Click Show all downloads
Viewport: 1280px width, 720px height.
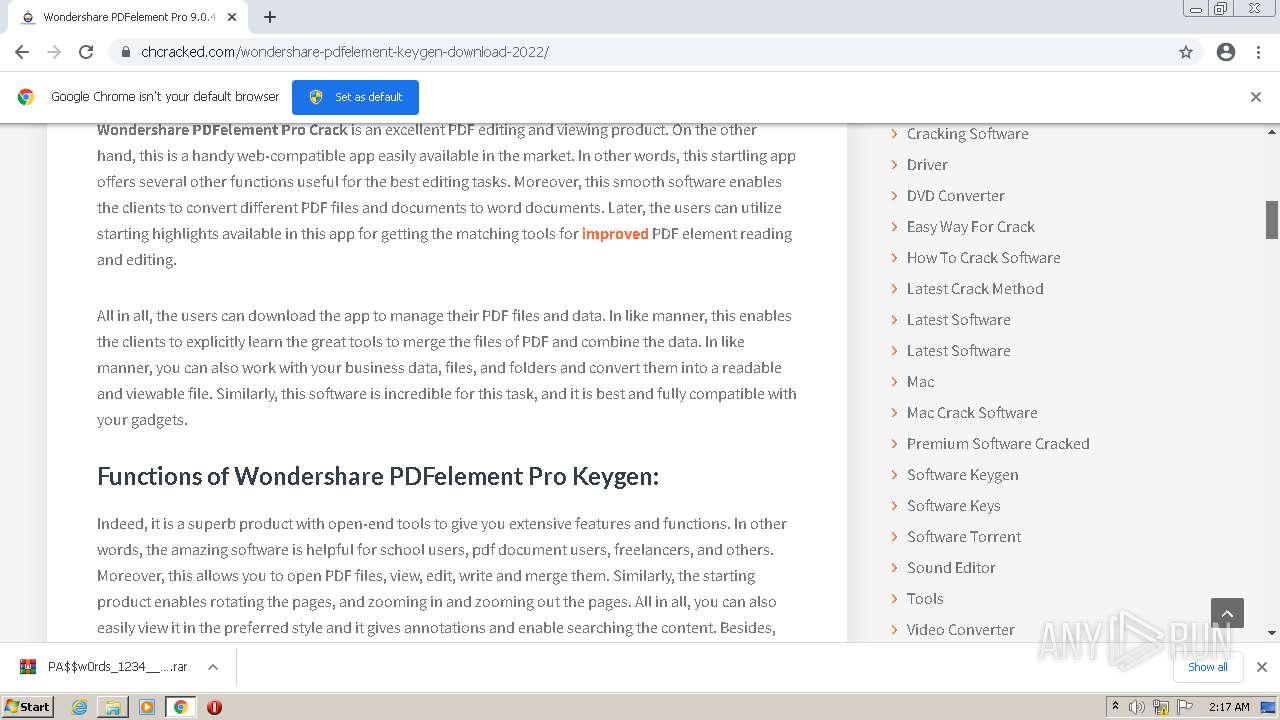point(1208,667)
